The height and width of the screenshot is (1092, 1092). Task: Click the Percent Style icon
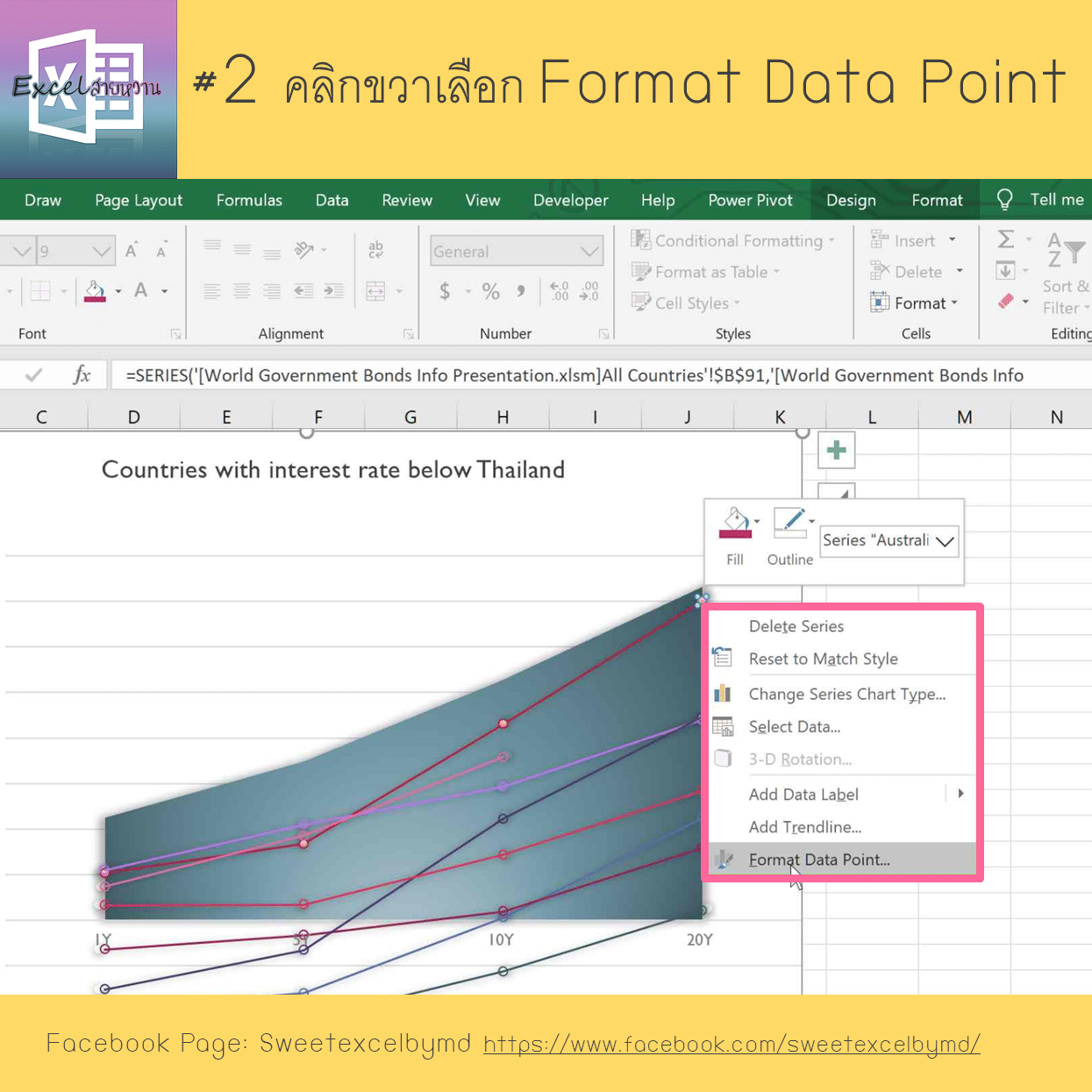[x=490, y=291]
